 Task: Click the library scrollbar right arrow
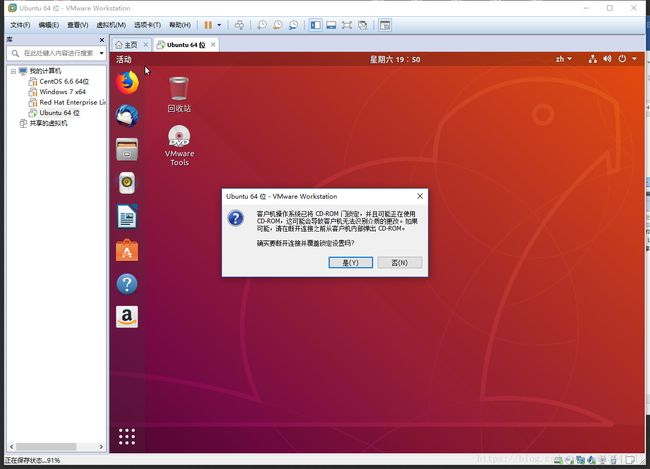pyautogui.click(x=101, y=447)
